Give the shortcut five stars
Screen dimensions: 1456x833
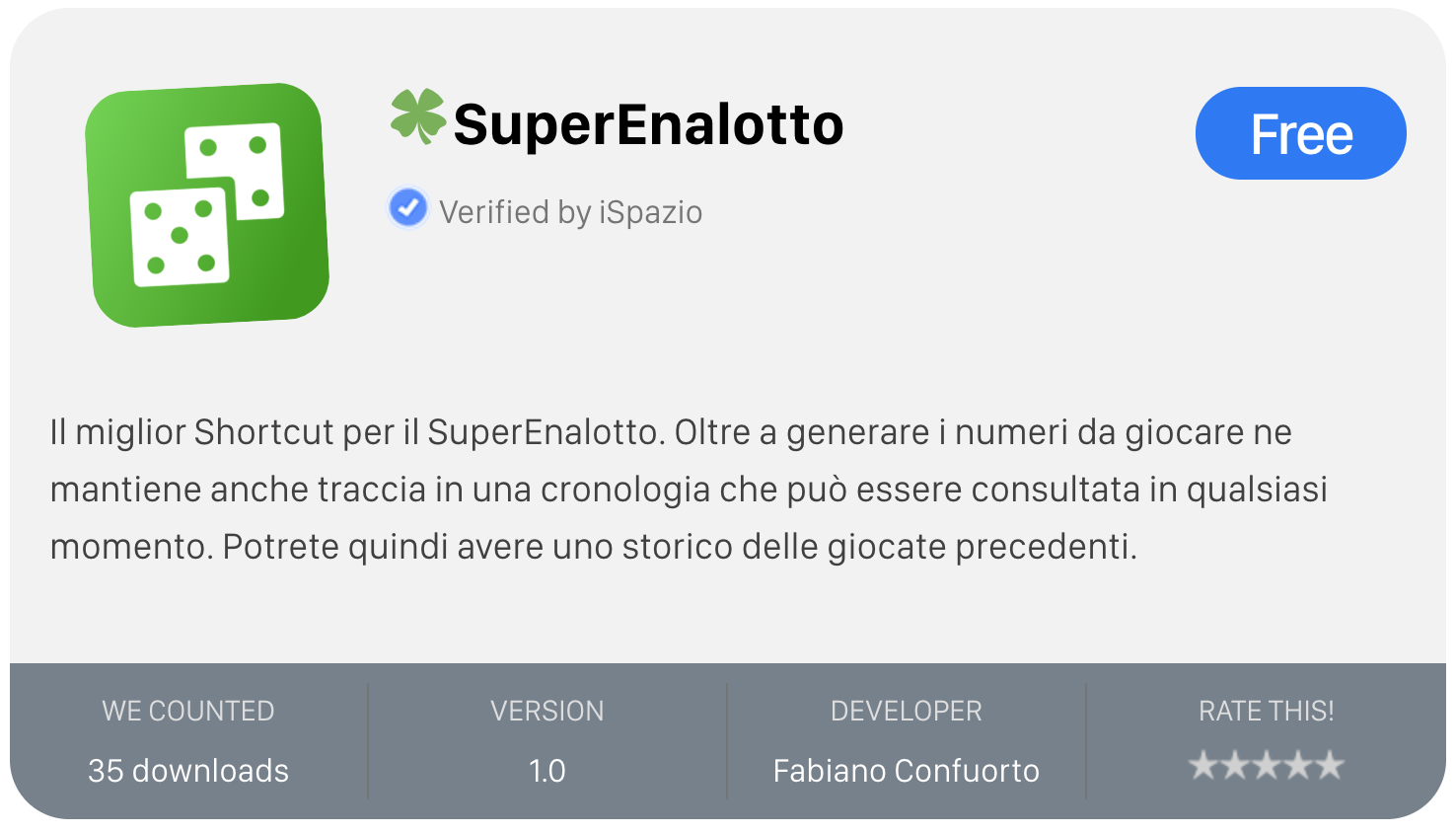1330,765
